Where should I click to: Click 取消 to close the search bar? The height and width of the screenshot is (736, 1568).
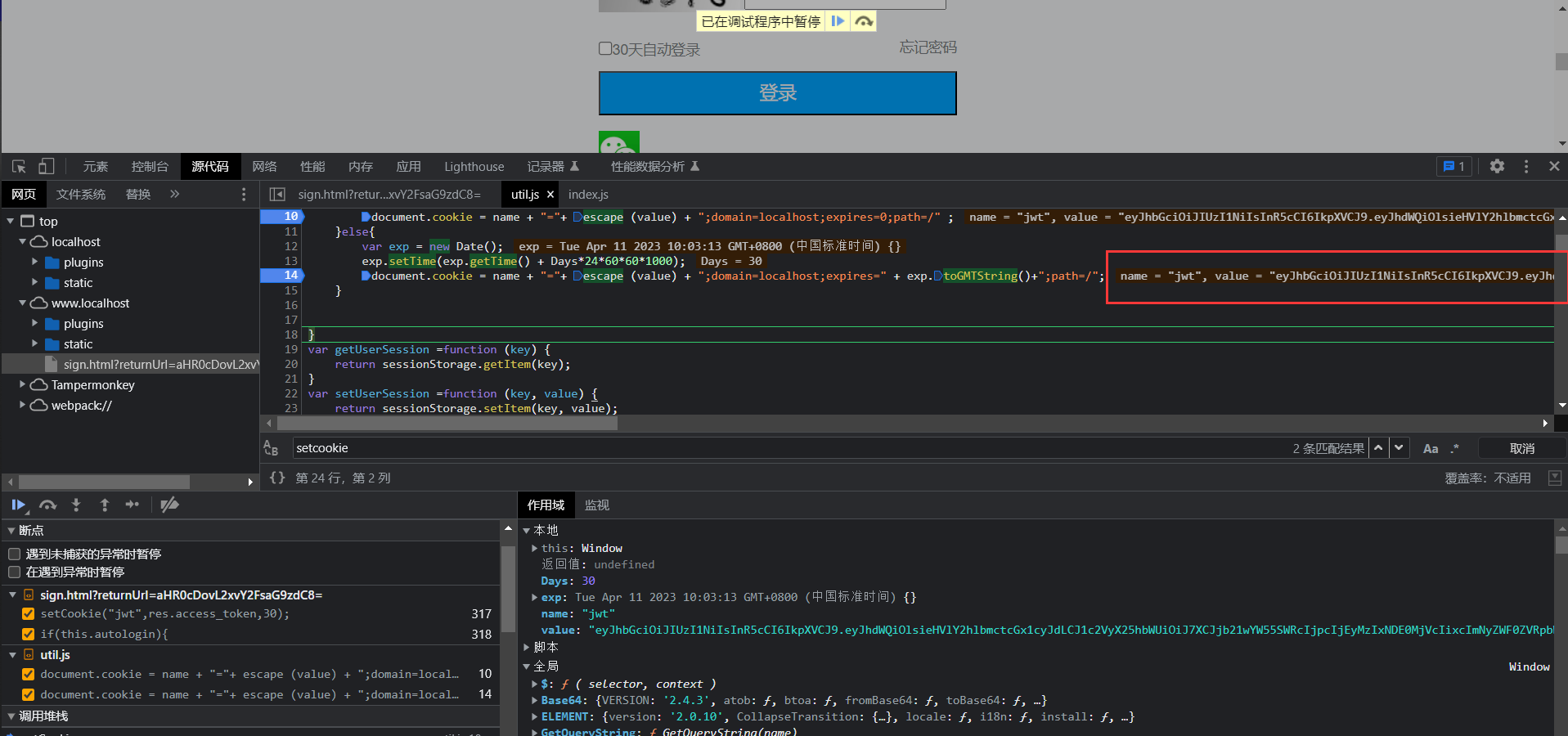click(x=1521, y=448)
